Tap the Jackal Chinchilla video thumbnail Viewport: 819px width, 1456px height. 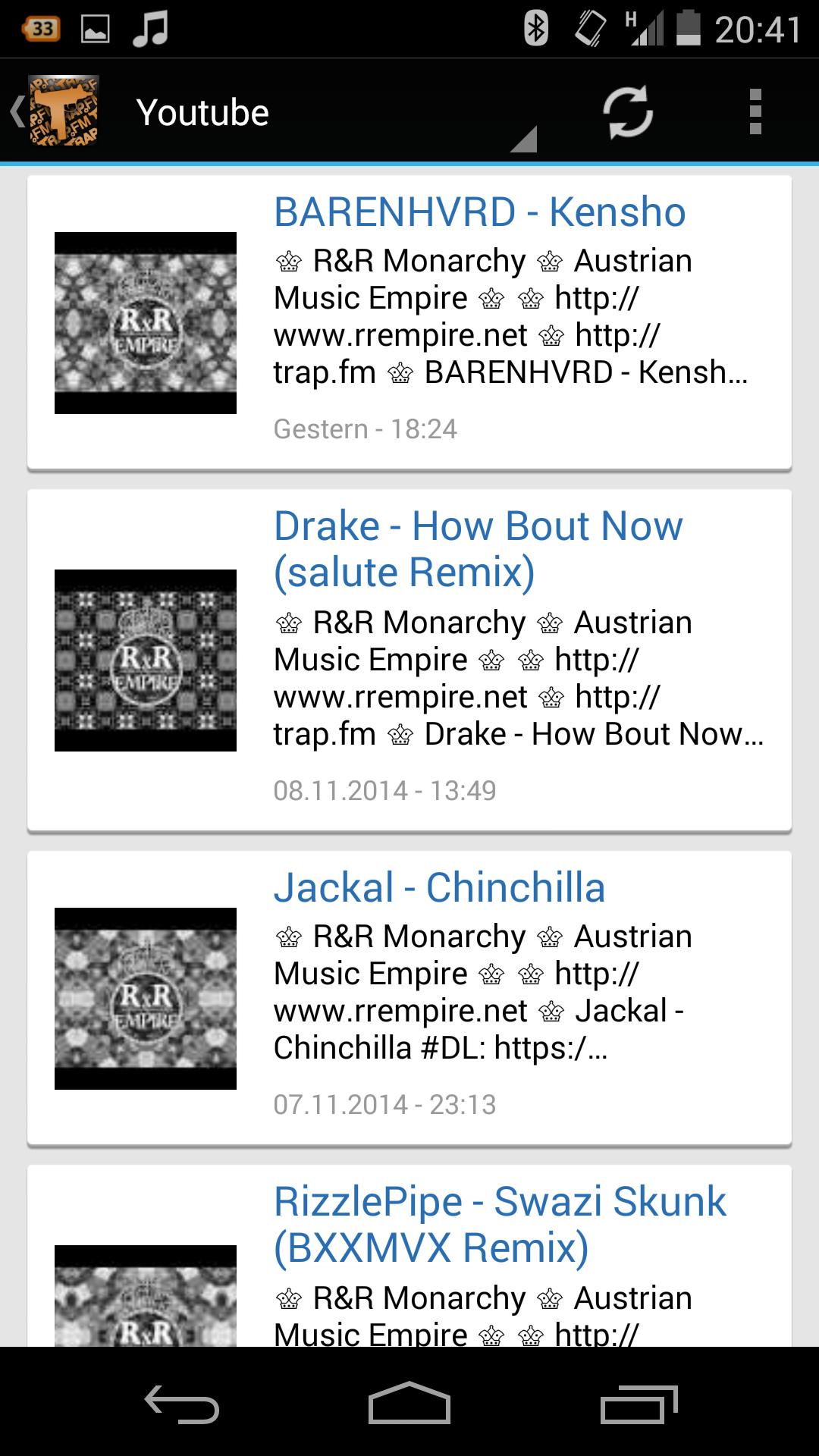146,999
